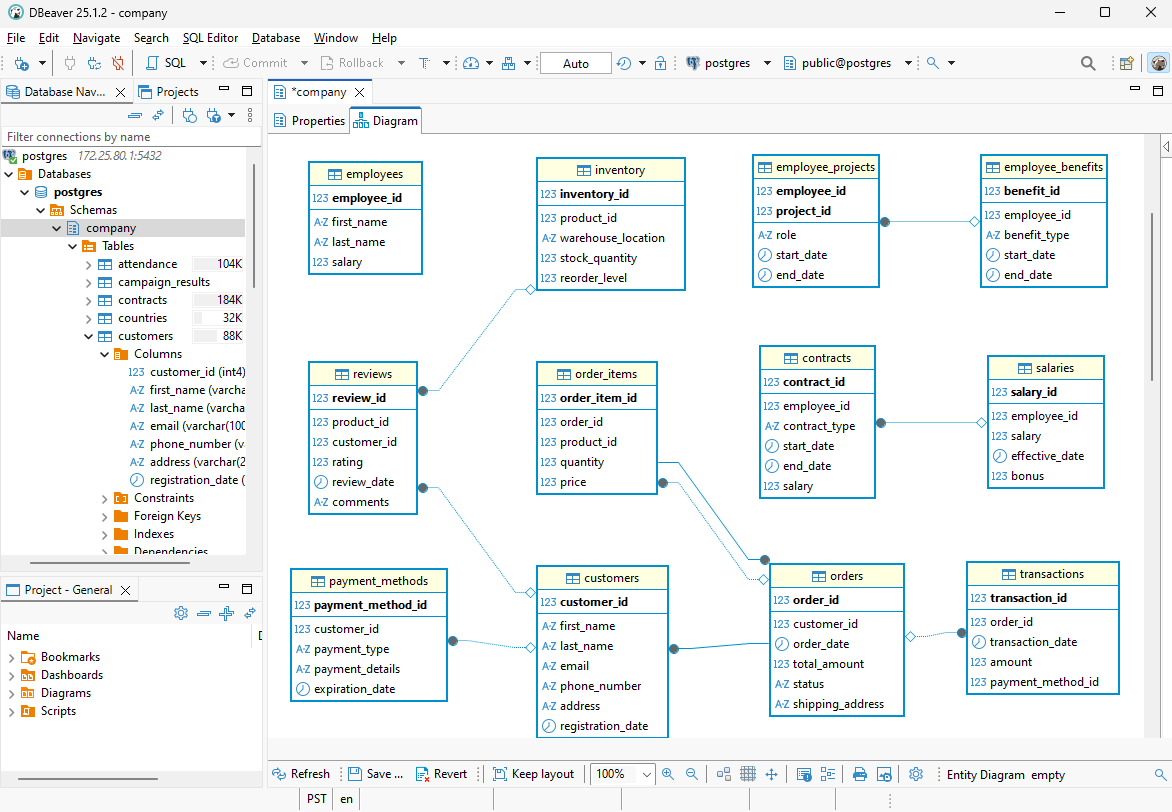The image size is (1172, 812).
Task: Open the SQL editor button
Action: (166, 64)
